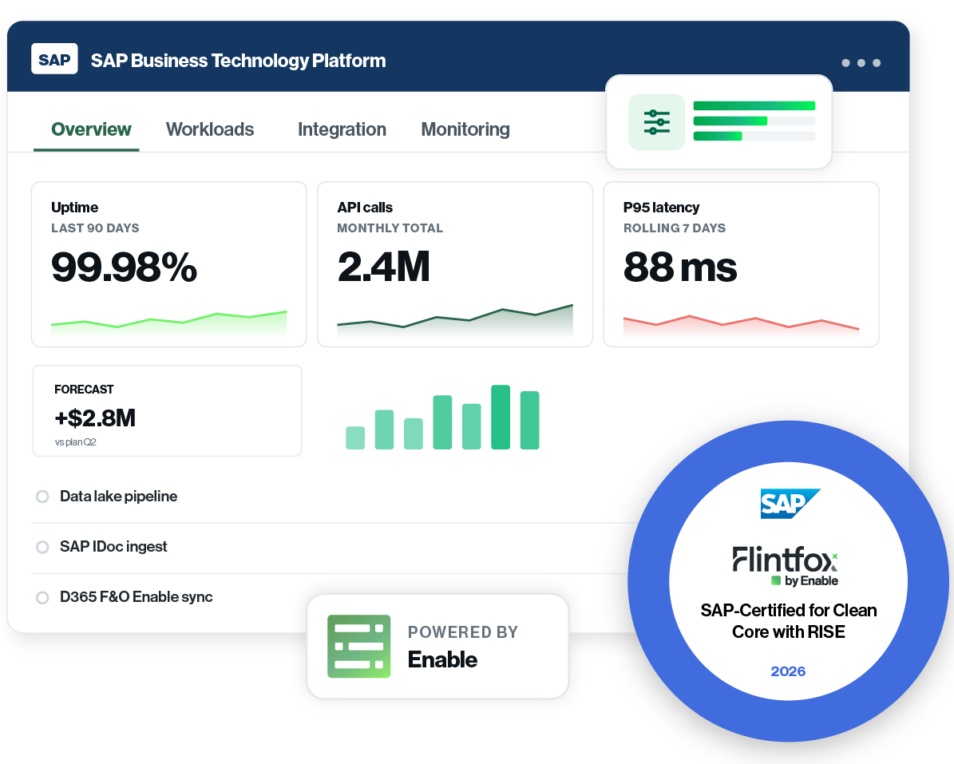
Task: Click the 'Data lake pipeline' row text
Action: click(x=119, y=496)
